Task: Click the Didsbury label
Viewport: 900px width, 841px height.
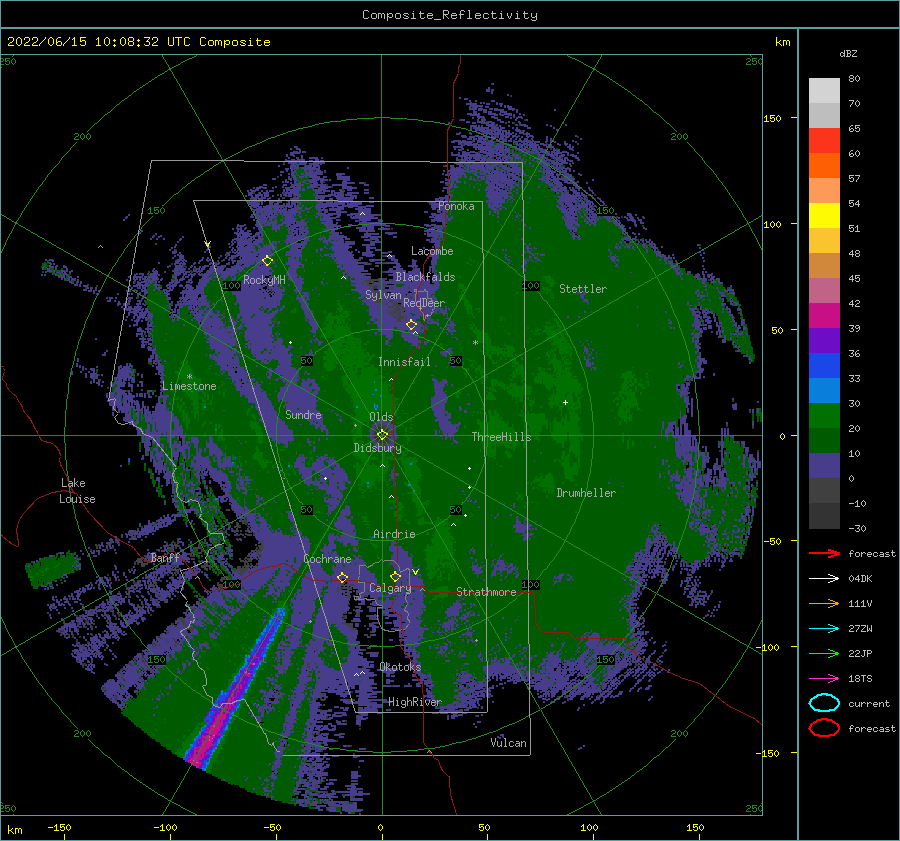Action: tap(378, 448)
